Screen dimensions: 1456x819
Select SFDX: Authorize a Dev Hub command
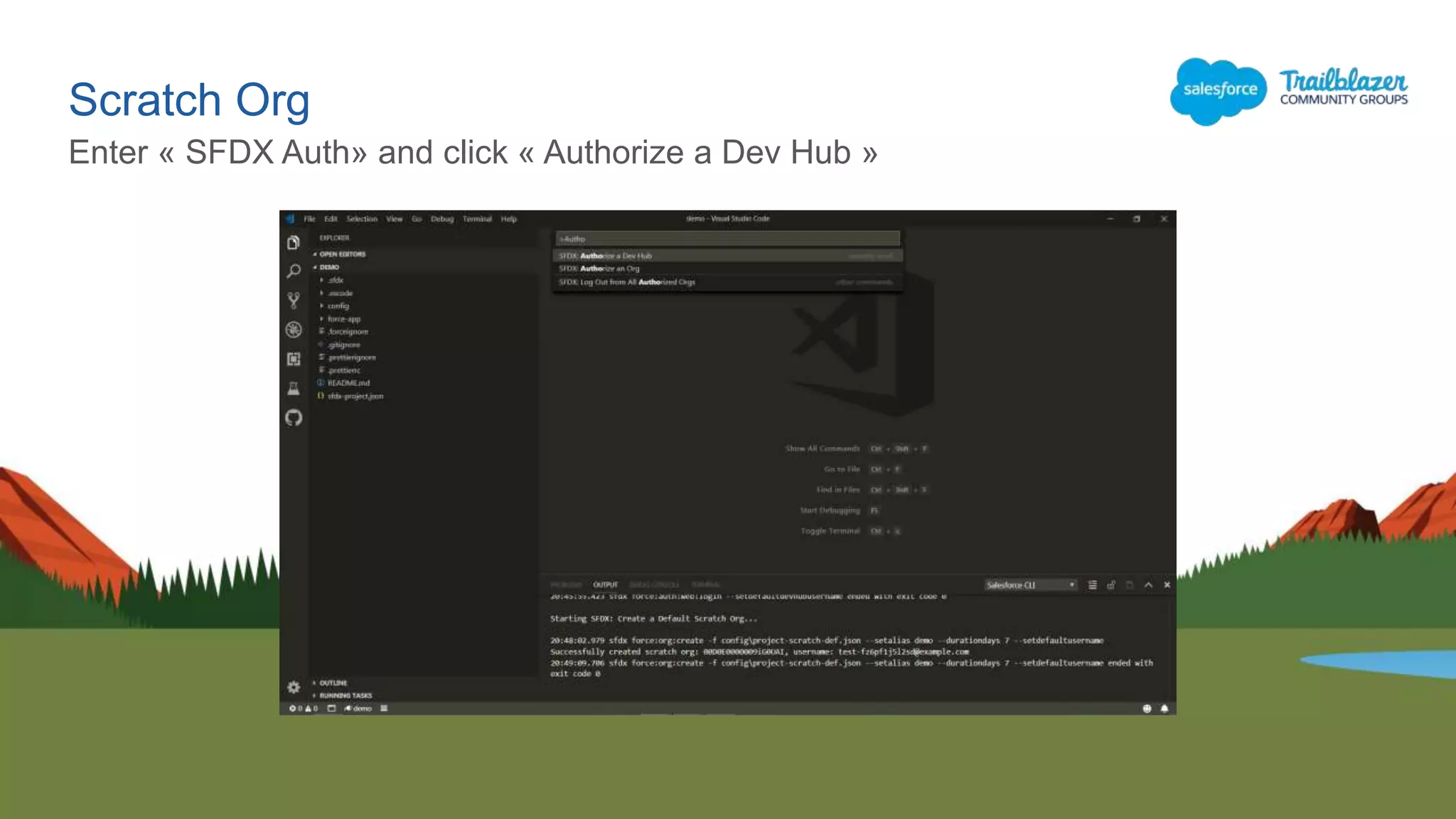(x=728, y=256)
